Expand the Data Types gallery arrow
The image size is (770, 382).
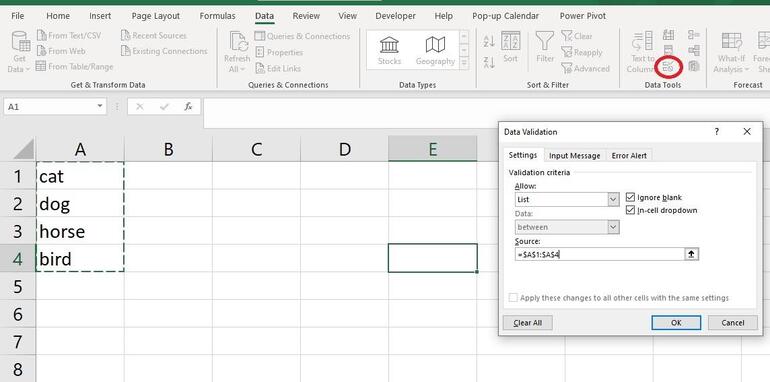tap(464, 64)
